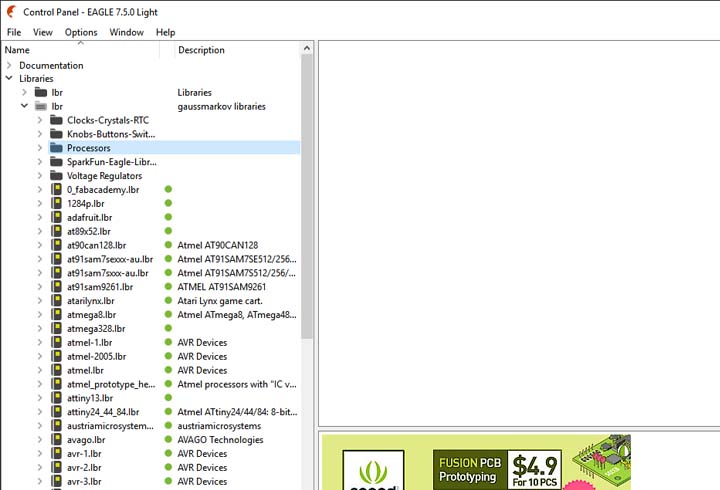
Task: Open the Window menu
Action: [126, 32]
